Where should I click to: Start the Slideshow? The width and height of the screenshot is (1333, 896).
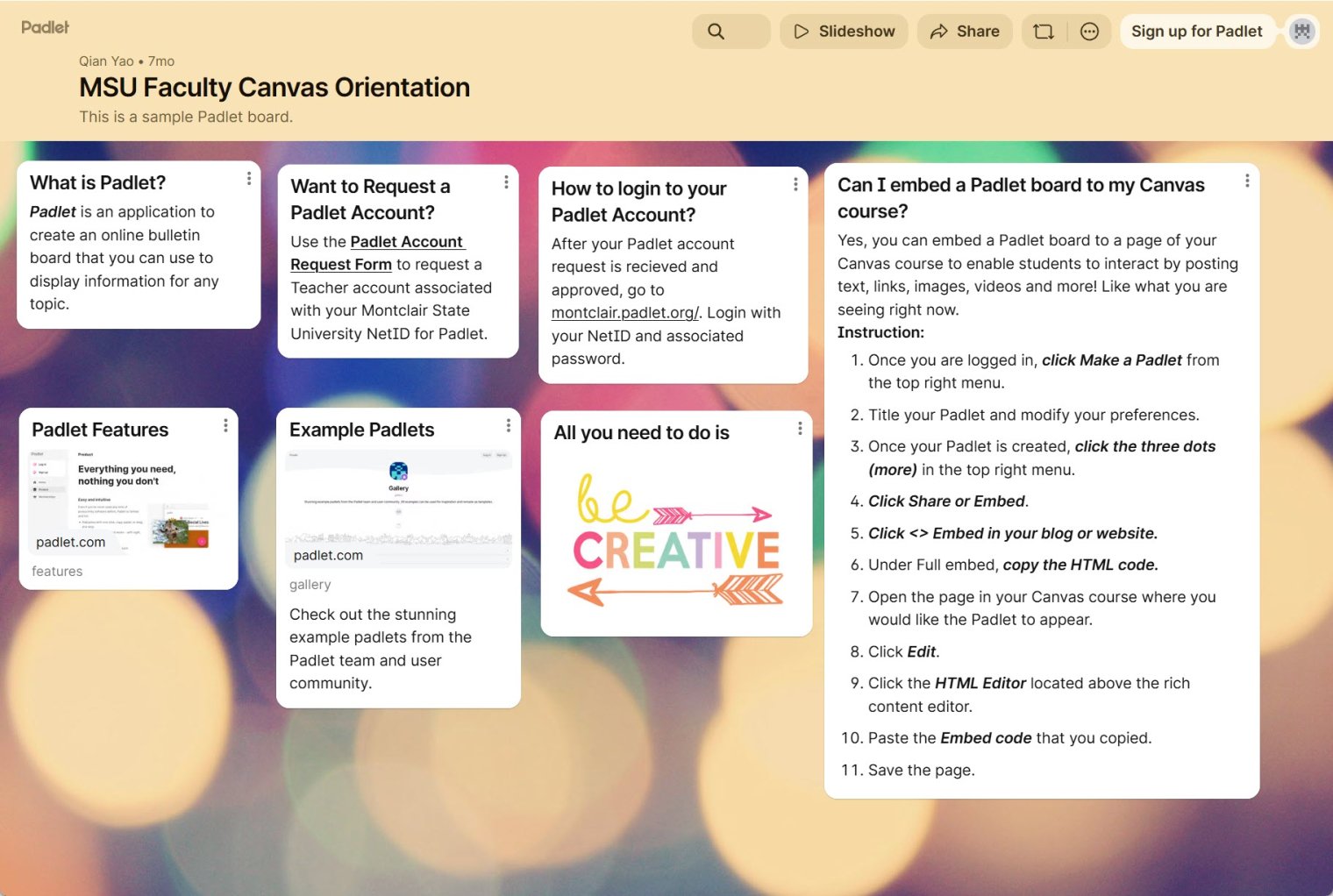[844, 32]
